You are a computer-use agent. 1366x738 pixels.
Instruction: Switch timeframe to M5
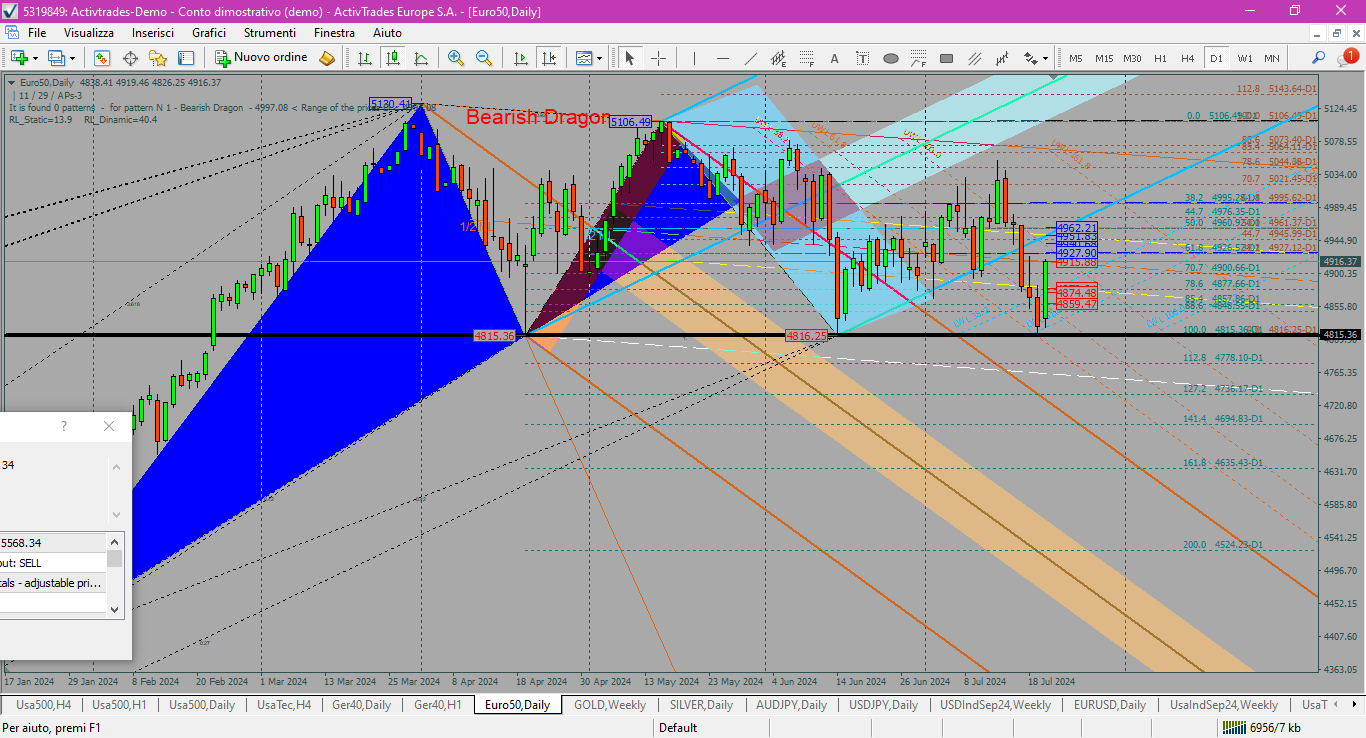(1076, 58)
